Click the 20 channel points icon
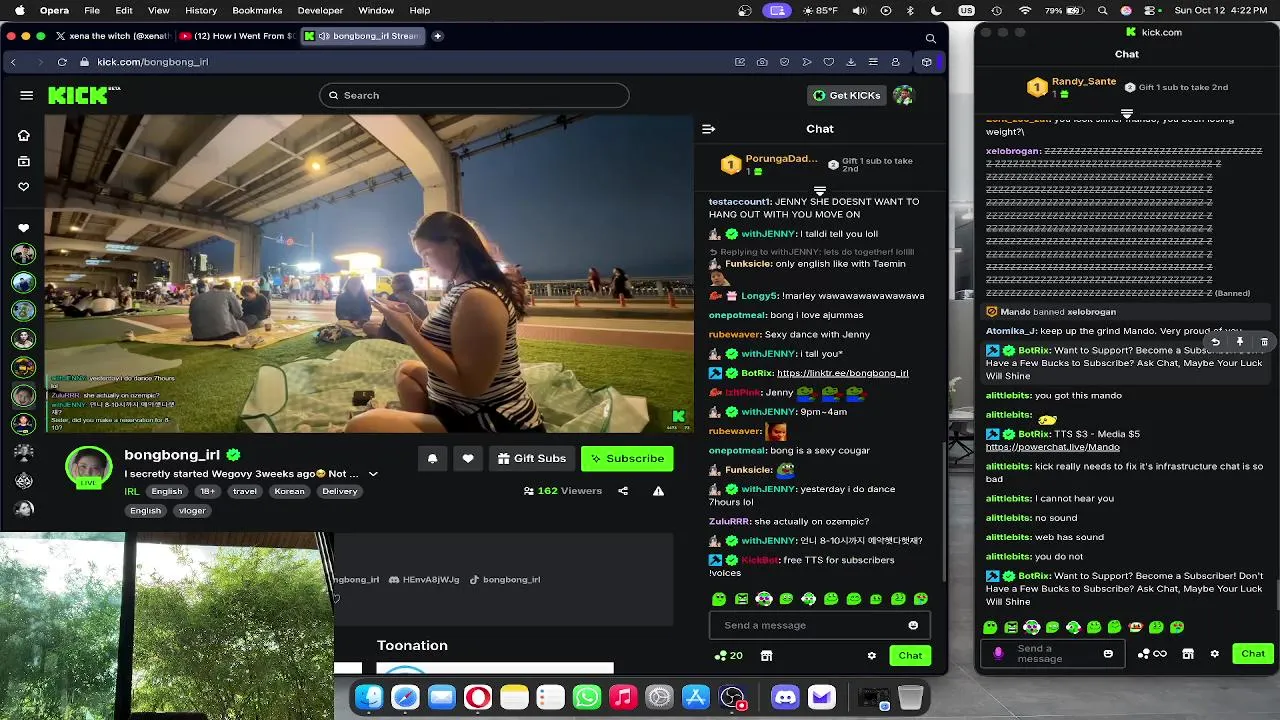Viewport: 1280px width, 720px height. click(x=728, y=656)
